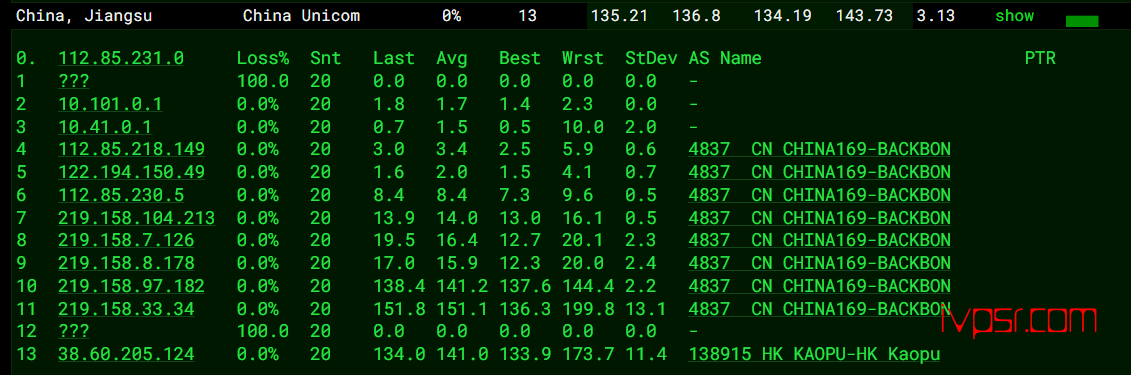This screenshot has width=1131, height=375.
Task: Click the green "show" link
Action: tap(1014, 16)
